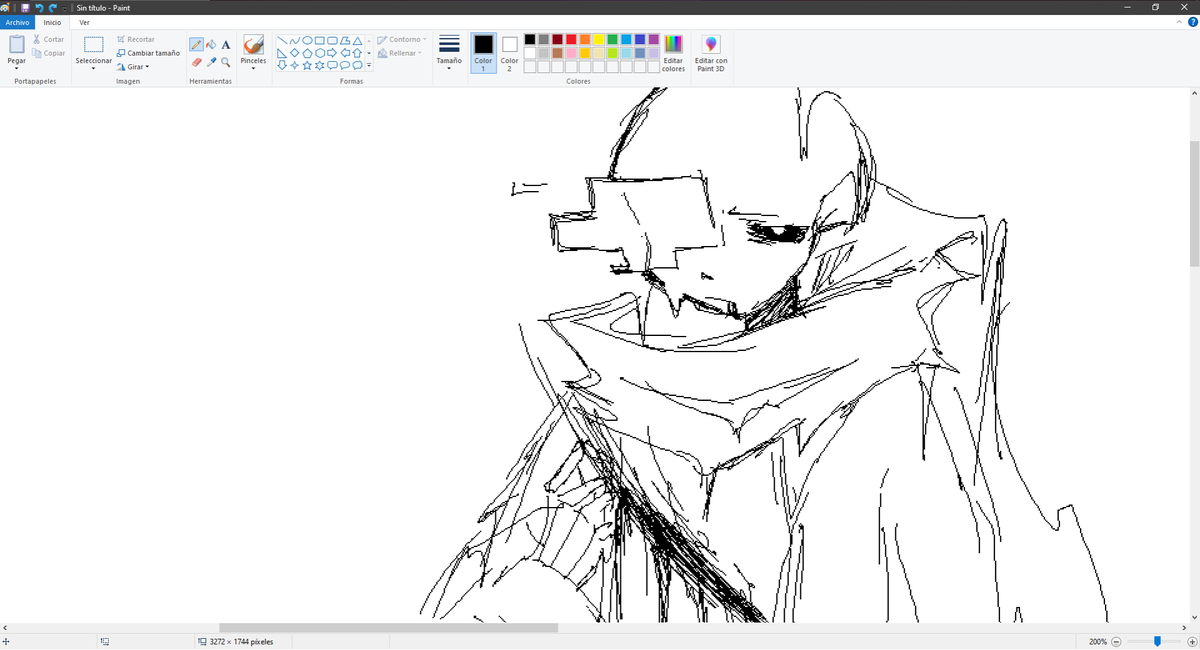Click the horizontal scrollbar right arrow
Viewport: 1200px width, 650px height.
tap(1183, 628)
